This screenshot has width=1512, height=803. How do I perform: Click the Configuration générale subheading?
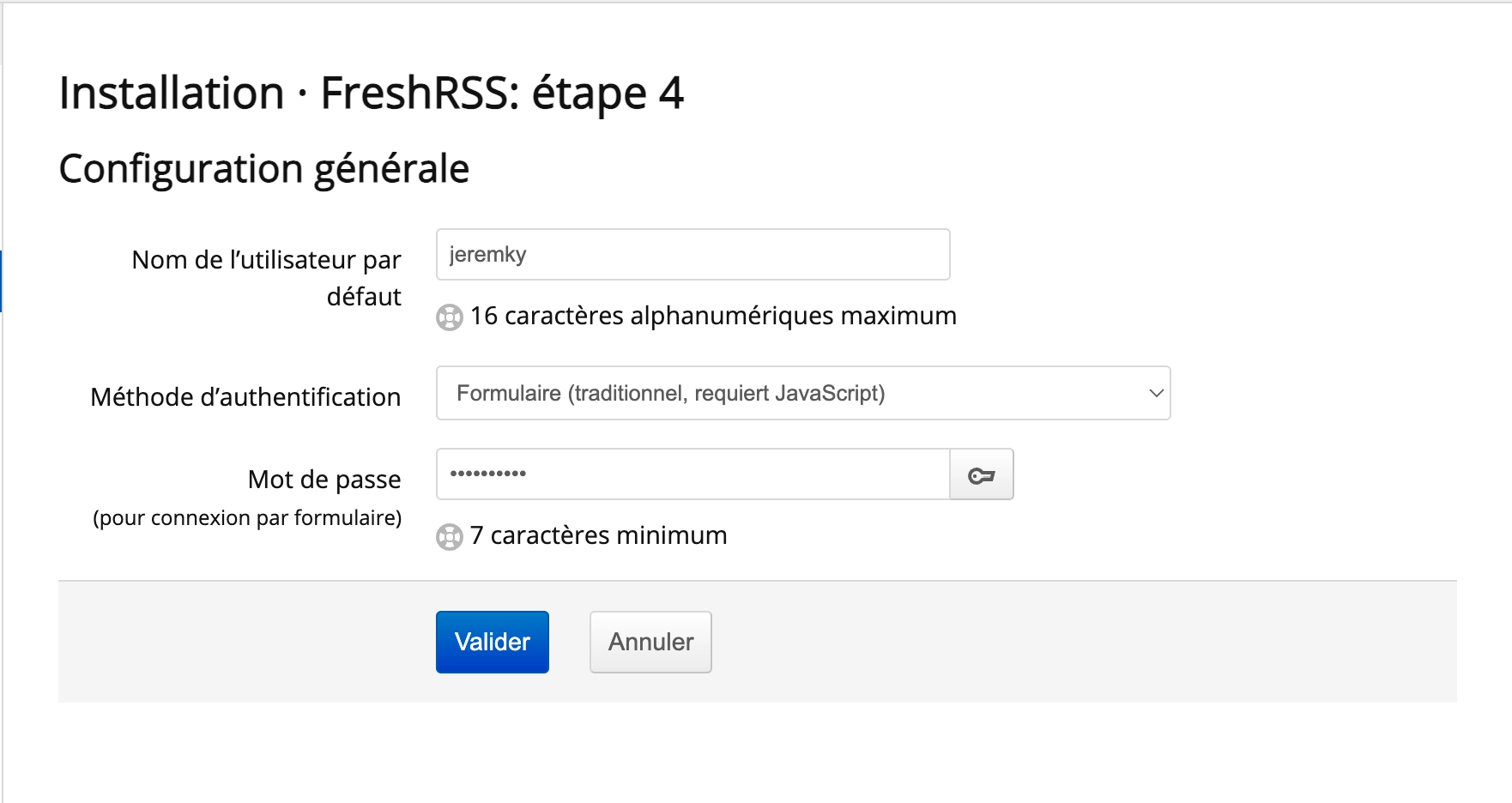point(264,169)
